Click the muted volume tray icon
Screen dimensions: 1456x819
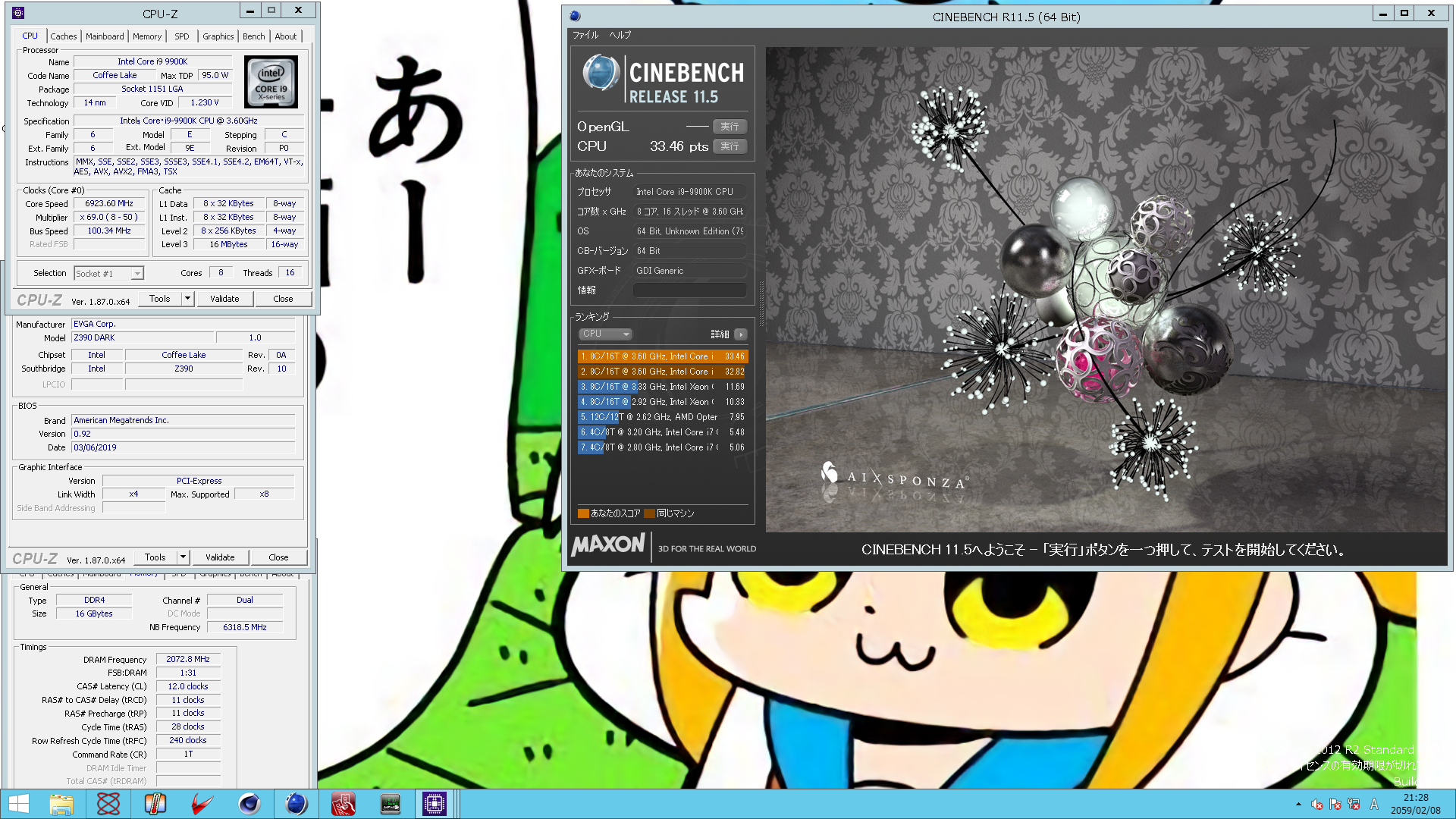pyautogui.click(x=1317, y=805)
